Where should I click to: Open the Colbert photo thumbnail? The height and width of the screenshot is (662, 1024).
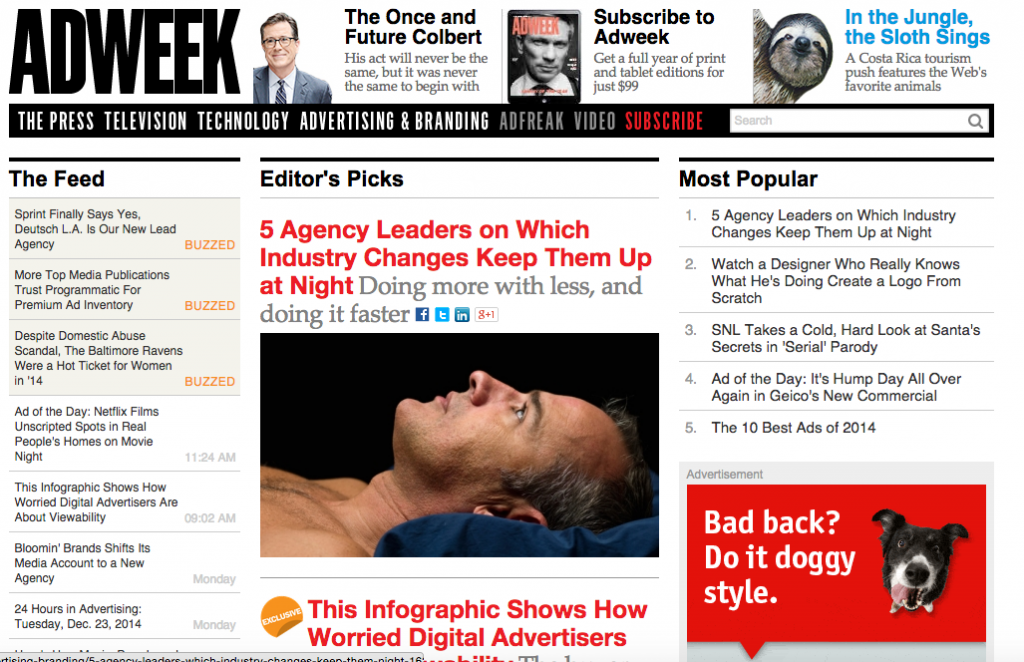tap(293, 57)
